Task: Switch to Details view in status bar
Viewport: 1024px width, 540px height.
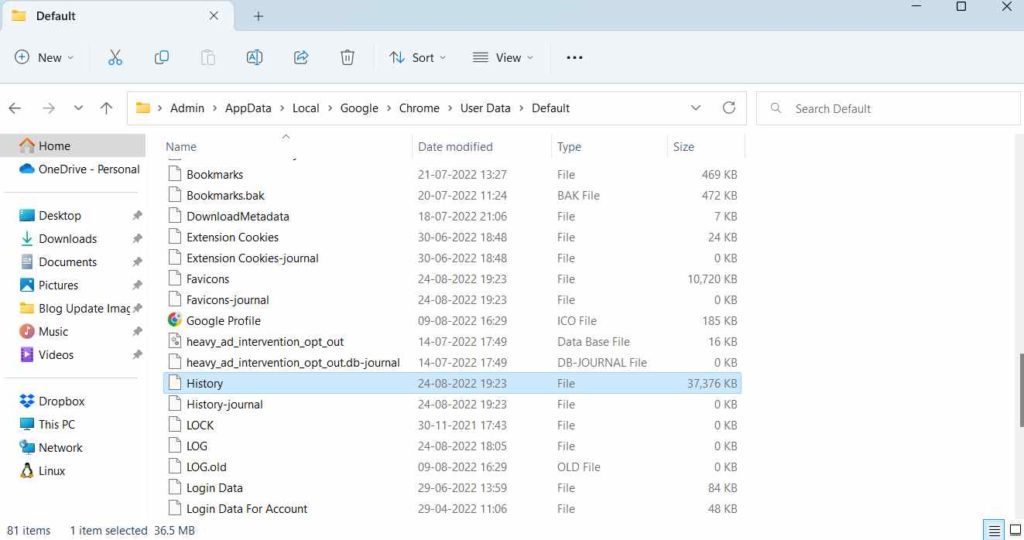Action: 993,530
